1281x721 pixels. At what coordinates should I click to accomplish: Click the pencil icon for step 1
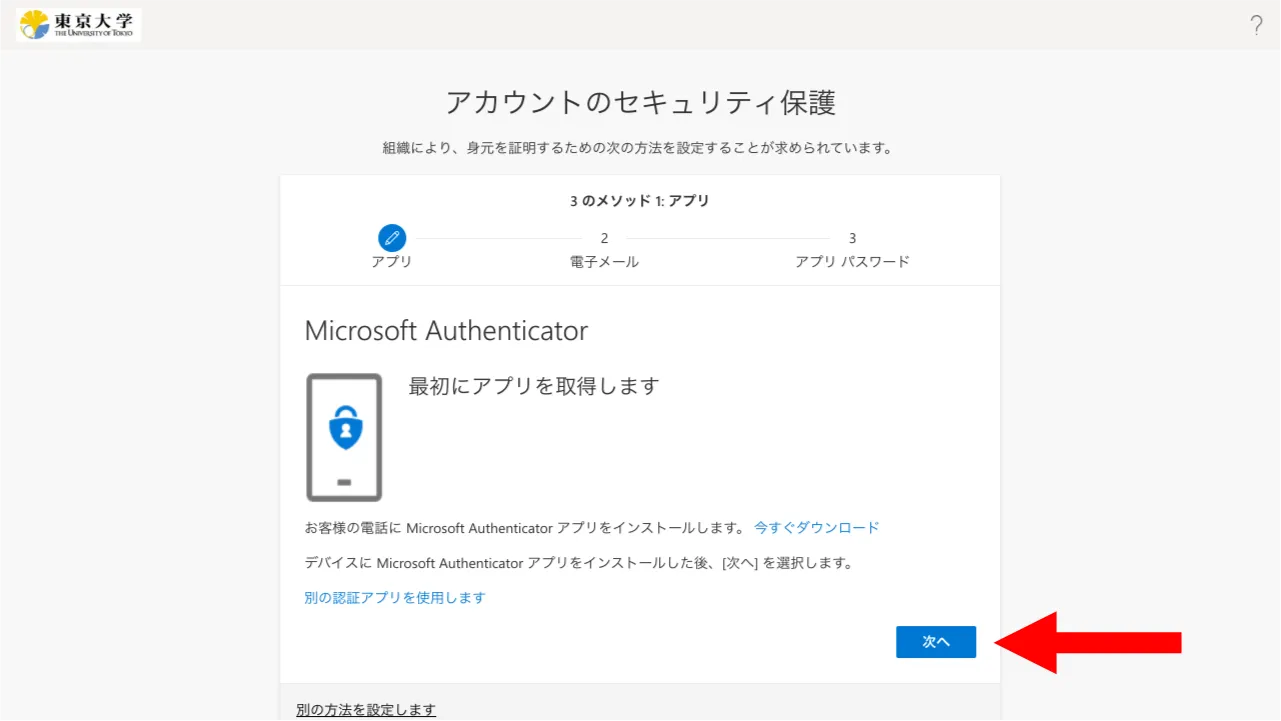coord(392,238)
